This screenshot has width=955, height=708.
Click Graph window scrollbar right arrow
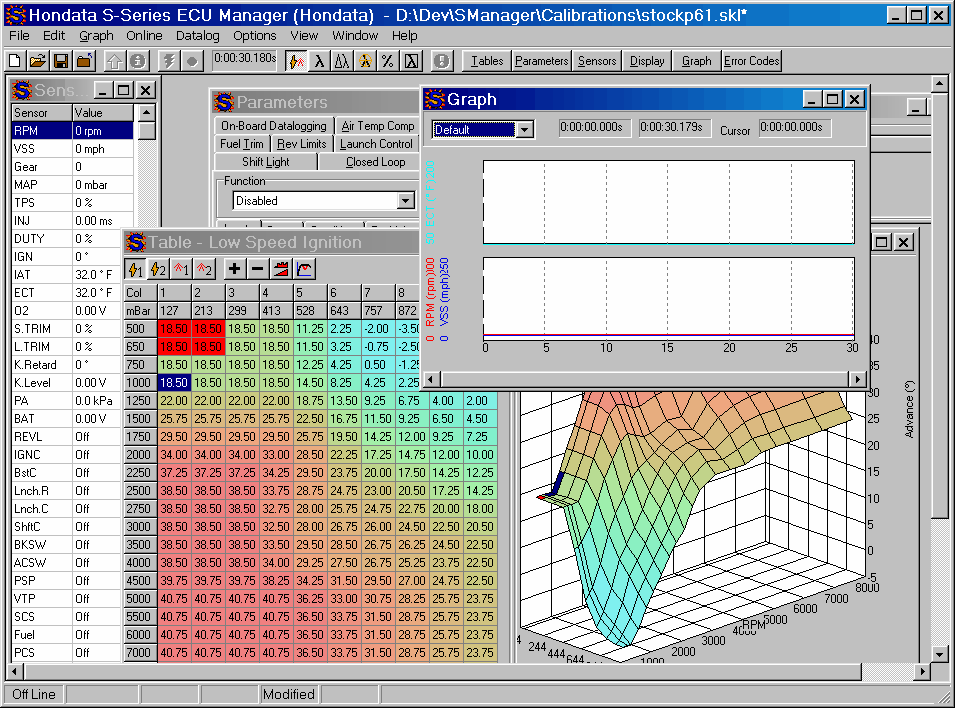click(x=858, y=379)
